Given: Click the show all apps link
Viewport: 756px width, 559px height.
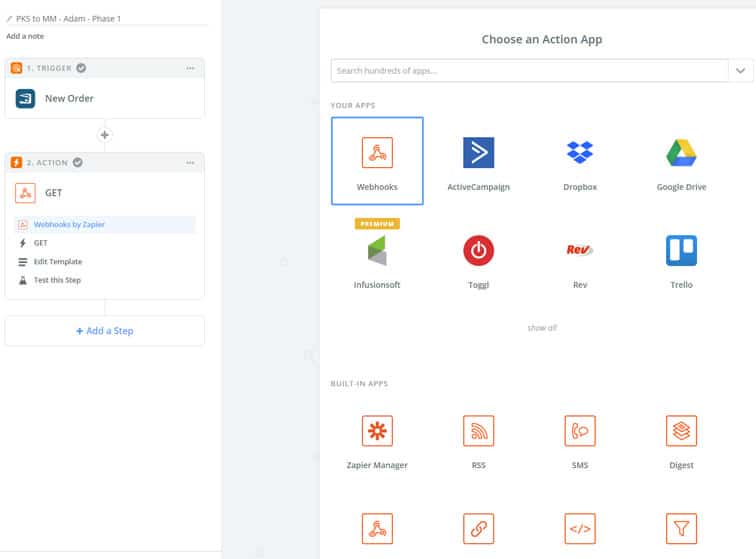Looking at the screenshot, I should (x=542, y=328).
